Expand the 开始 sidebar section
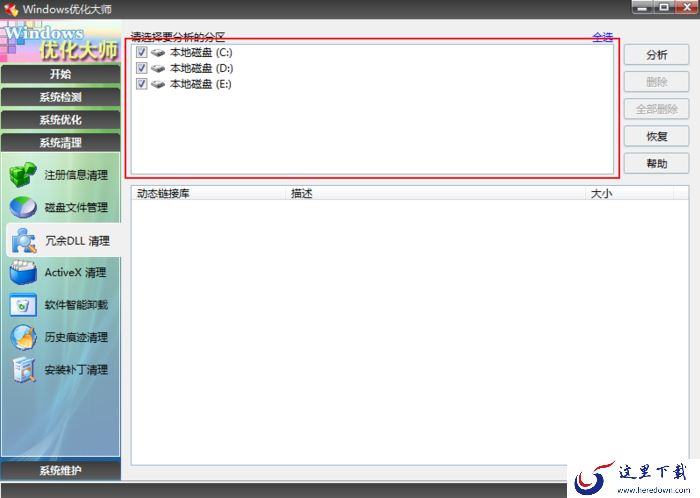This screenshot has height=498, width=700. point(61,74)
